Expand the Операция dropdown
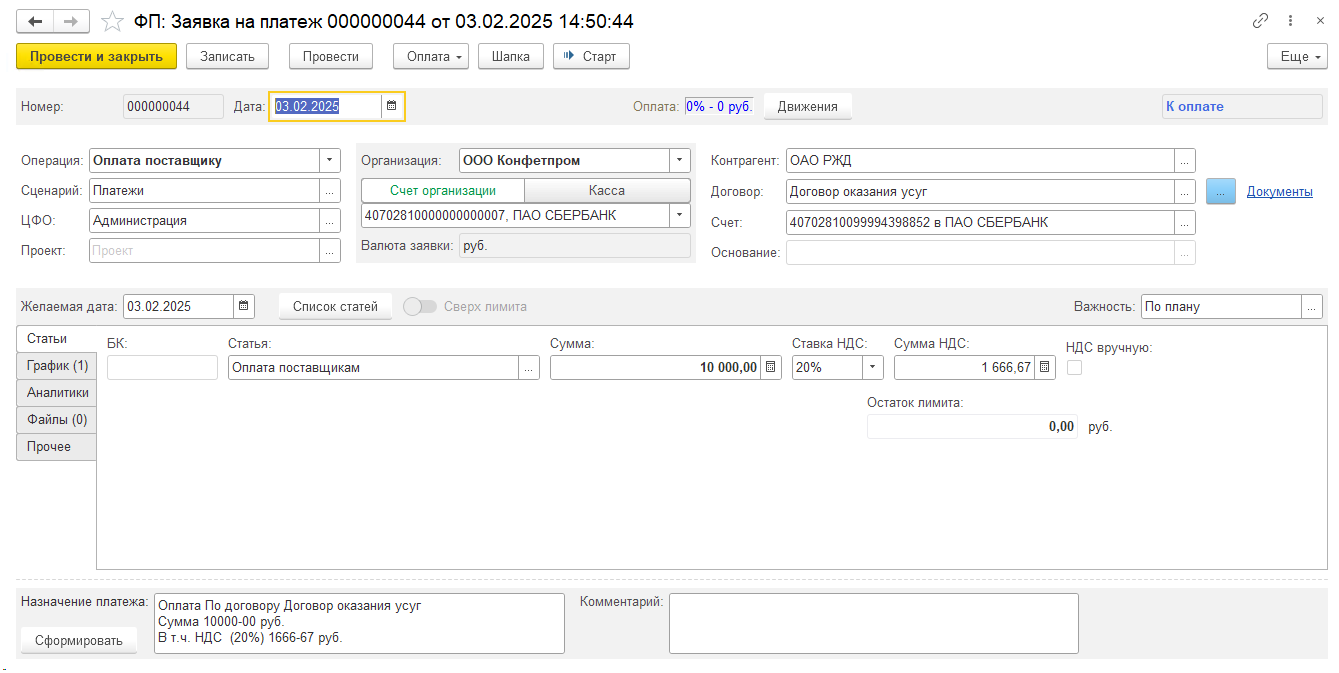The image size is (1339, 673). [330, 160]
